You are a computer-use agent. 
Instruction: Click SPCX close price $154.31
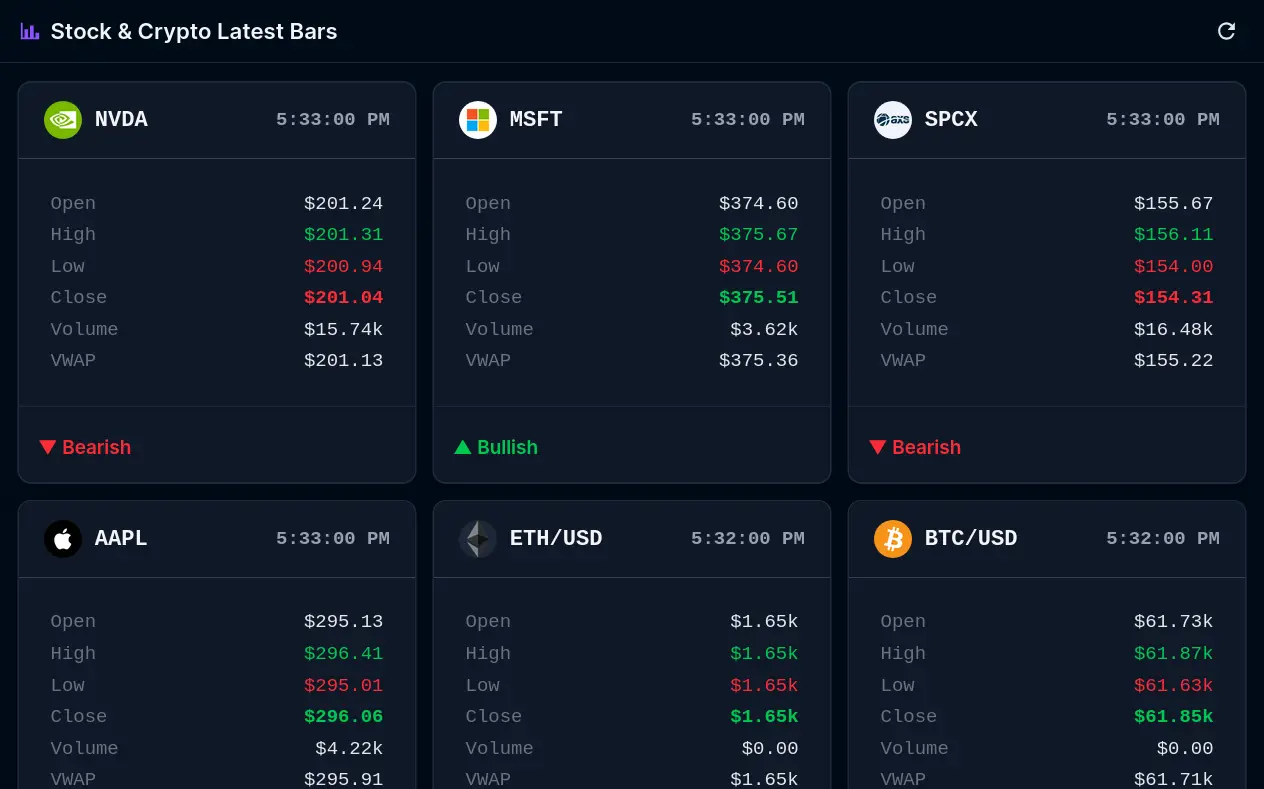pos(1174,298)
